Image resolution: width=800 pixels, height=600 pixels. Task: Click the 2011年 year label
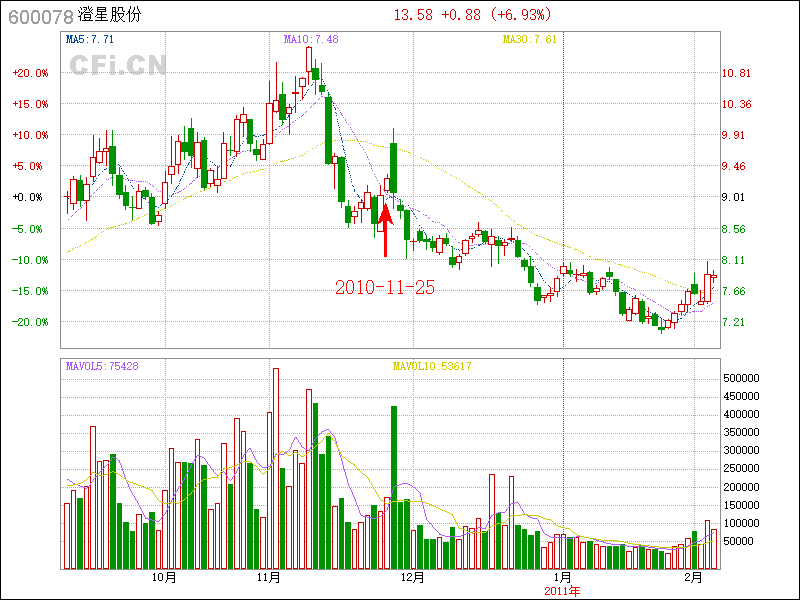coord(562,590)
